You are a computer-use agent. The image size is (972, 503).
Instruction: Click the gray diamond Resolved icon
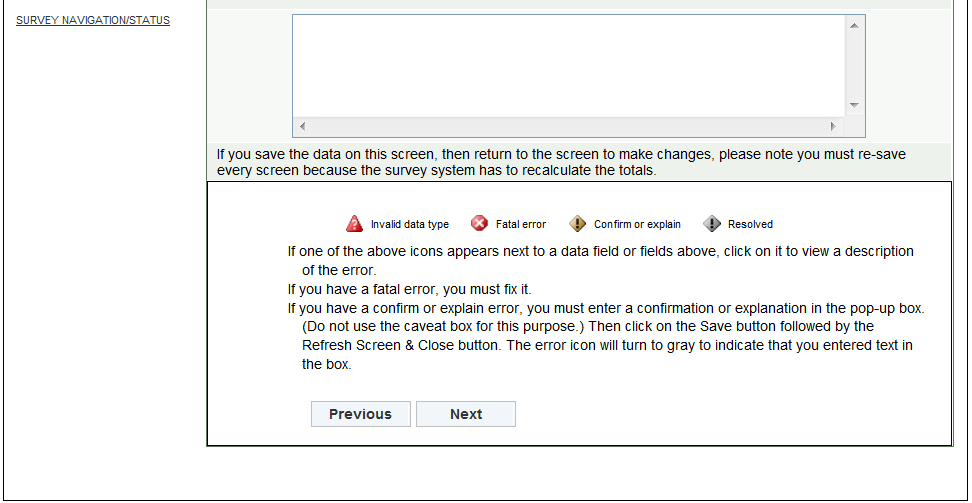coord(712,224)
